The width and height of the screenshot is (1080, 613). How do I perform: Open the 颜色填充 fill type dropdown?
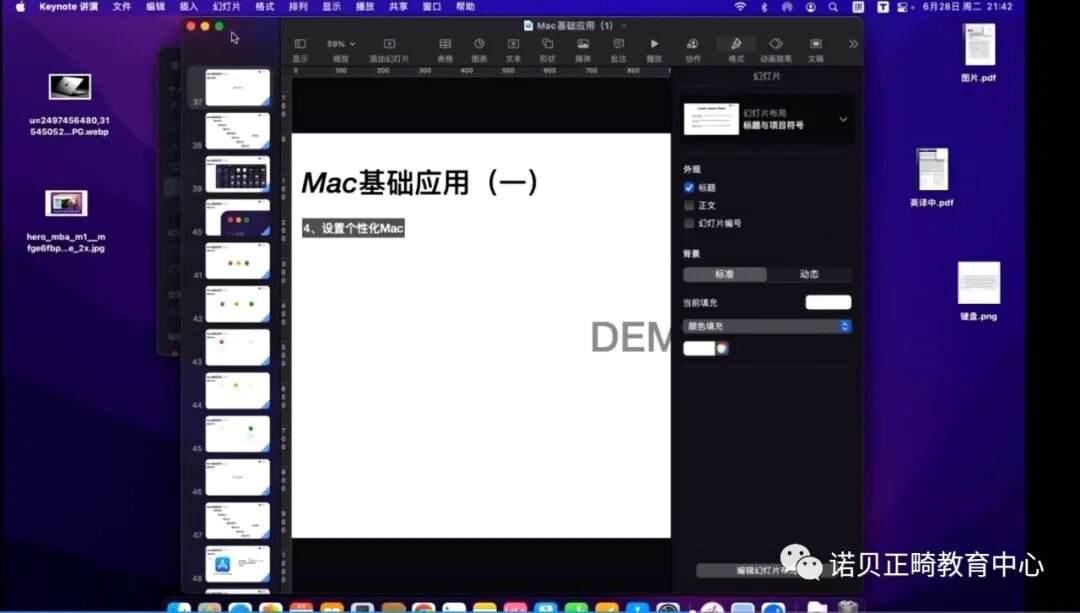(767, 326)
